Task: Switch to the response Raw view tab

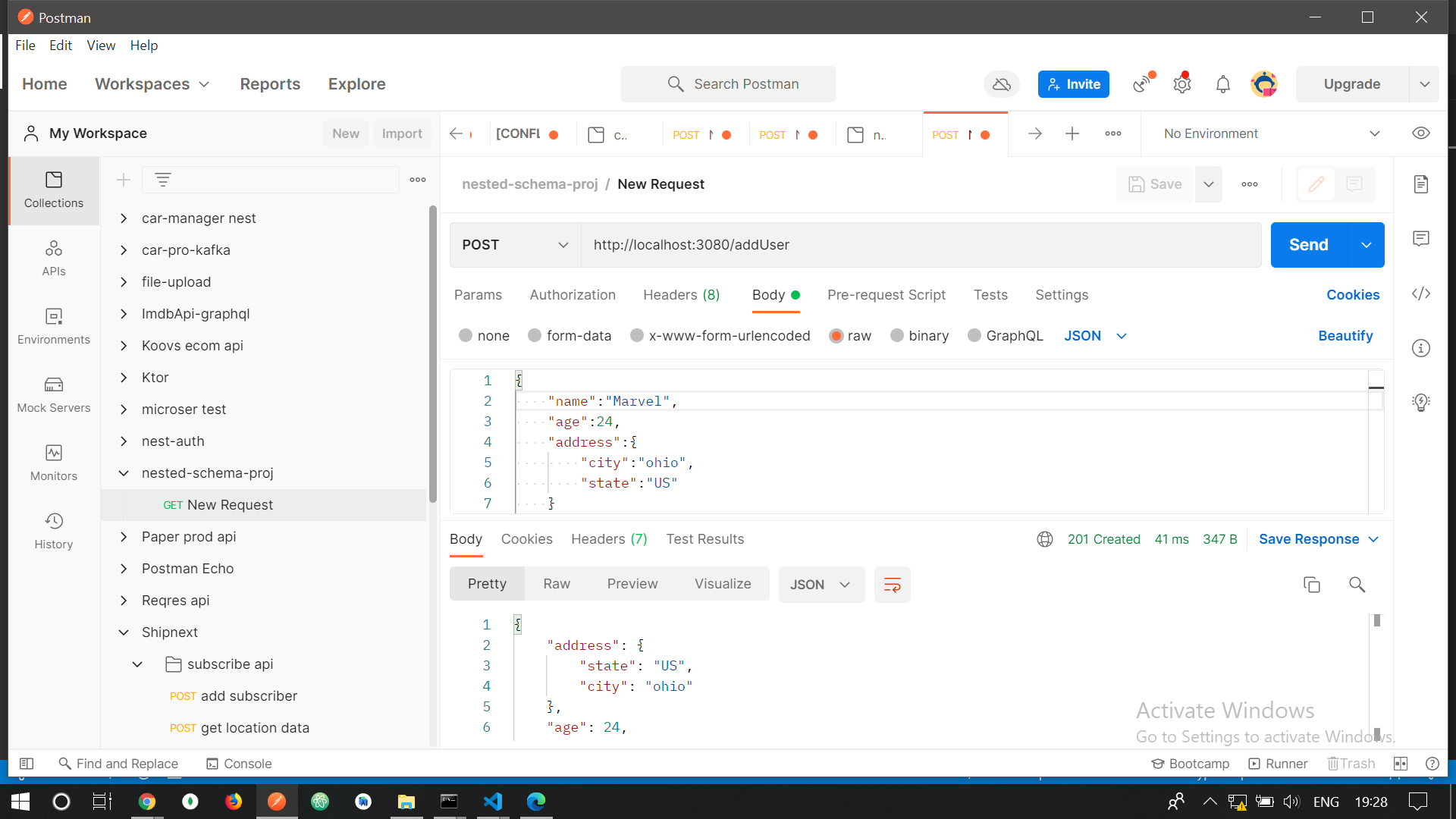Action: [x=557, y=584]
